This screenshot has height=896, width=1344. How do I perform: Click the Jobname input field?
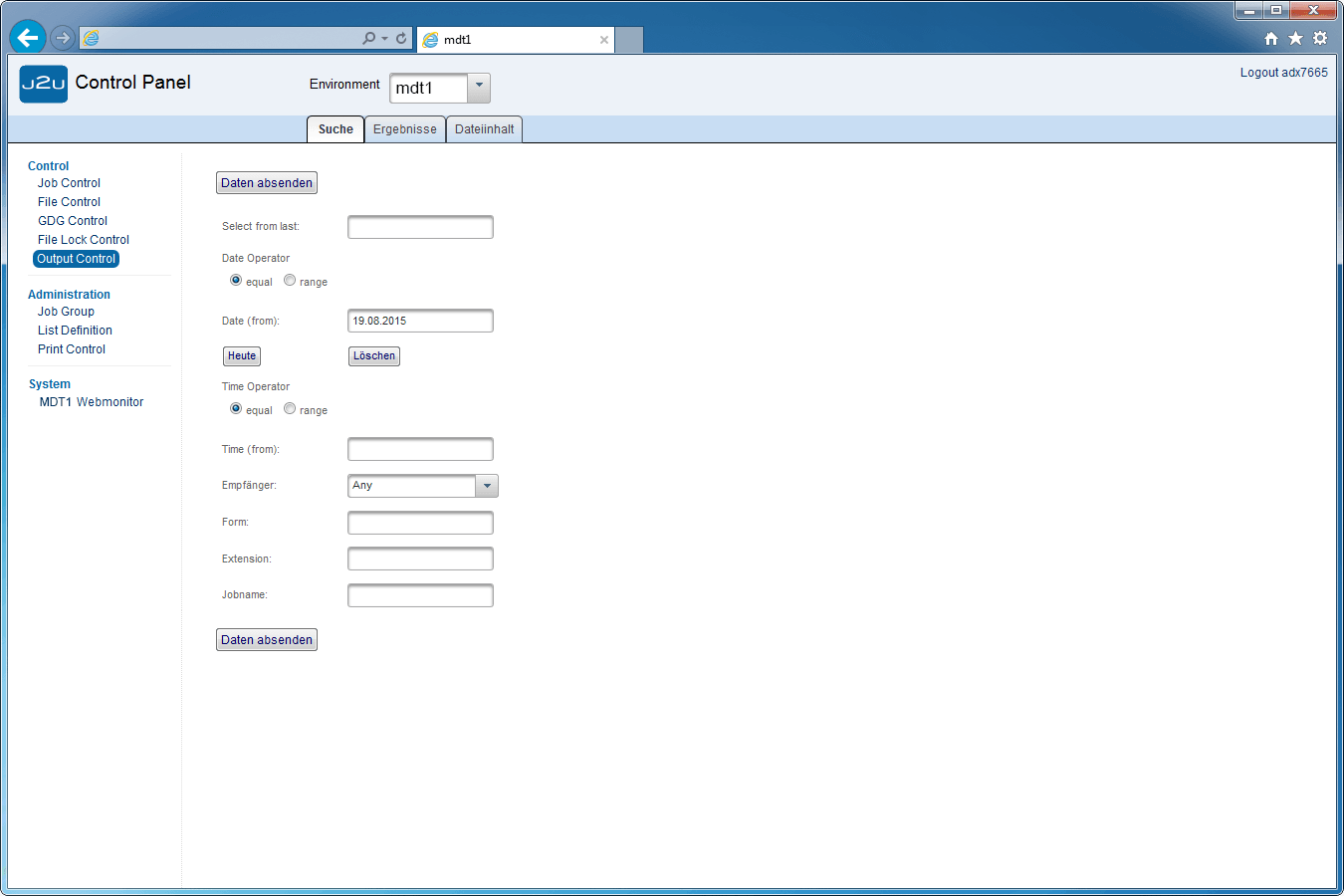click(x=420, y=595)
